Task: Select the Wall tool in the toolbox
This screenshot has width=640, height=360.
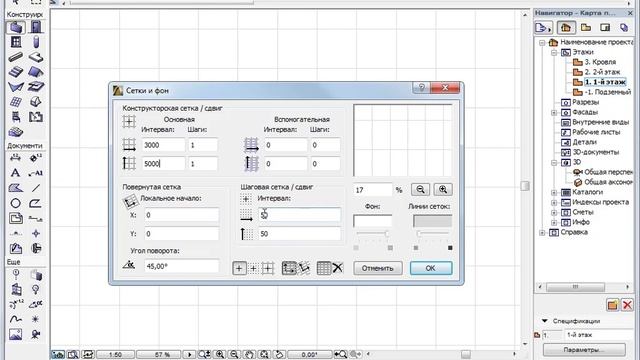Action: coord(16,27)
